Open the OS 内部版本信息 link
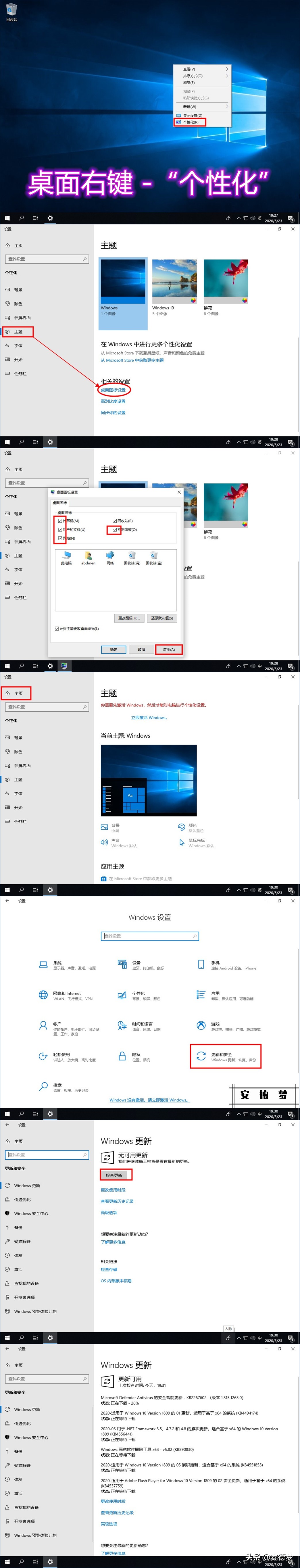 116,1281
